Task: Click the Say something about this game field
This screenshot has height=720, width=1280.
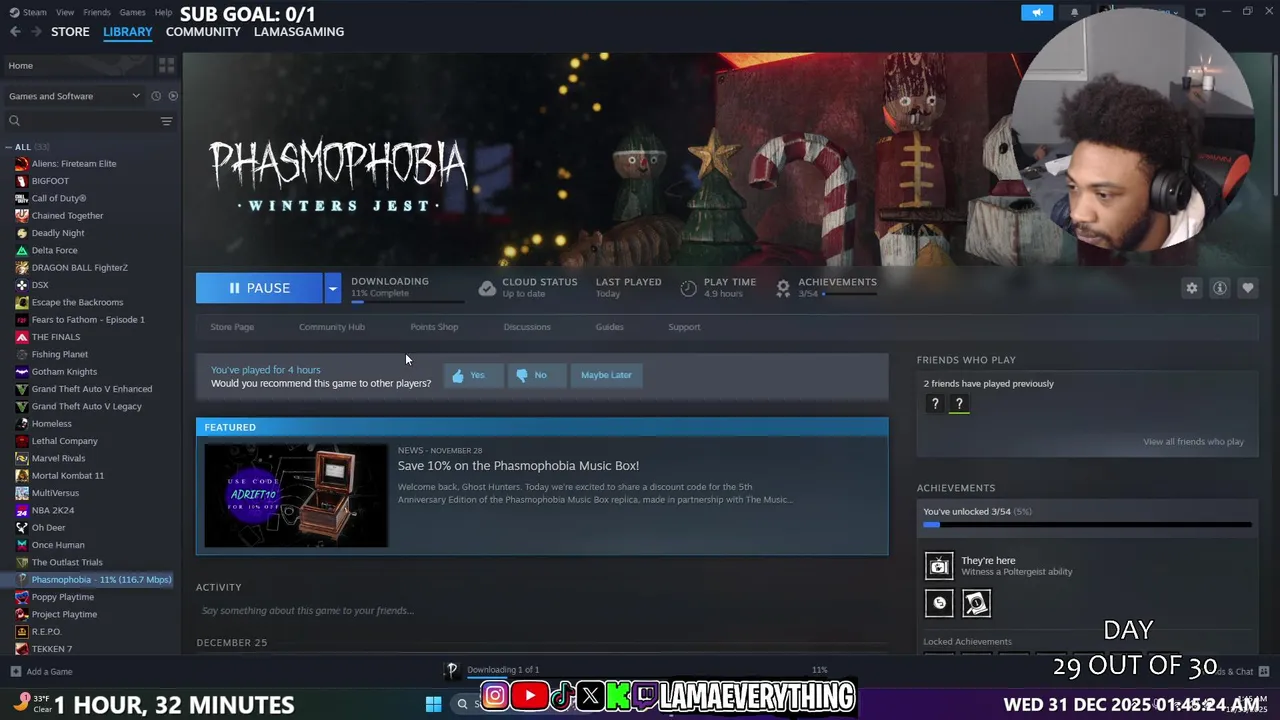Action: tap(540, 611)
